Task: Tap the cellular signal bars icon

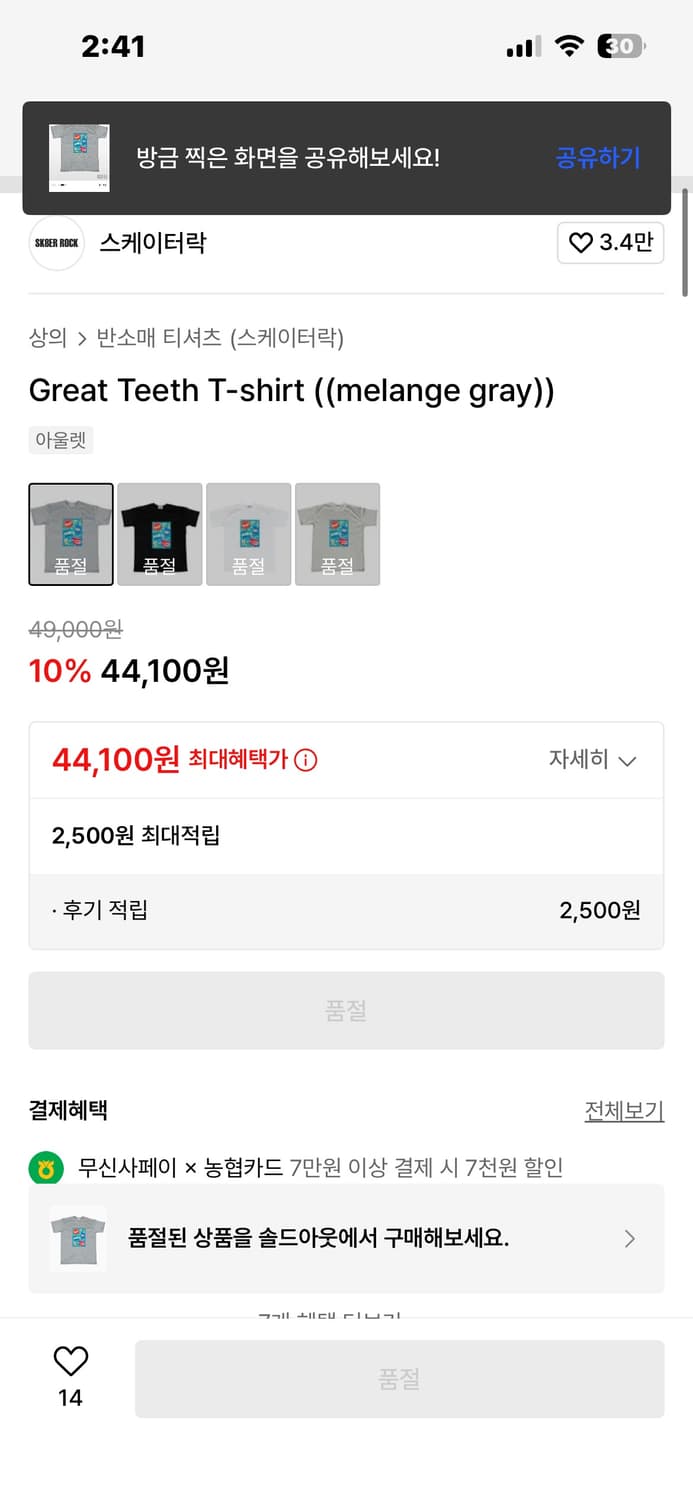Action: click(x=521, y=44)
